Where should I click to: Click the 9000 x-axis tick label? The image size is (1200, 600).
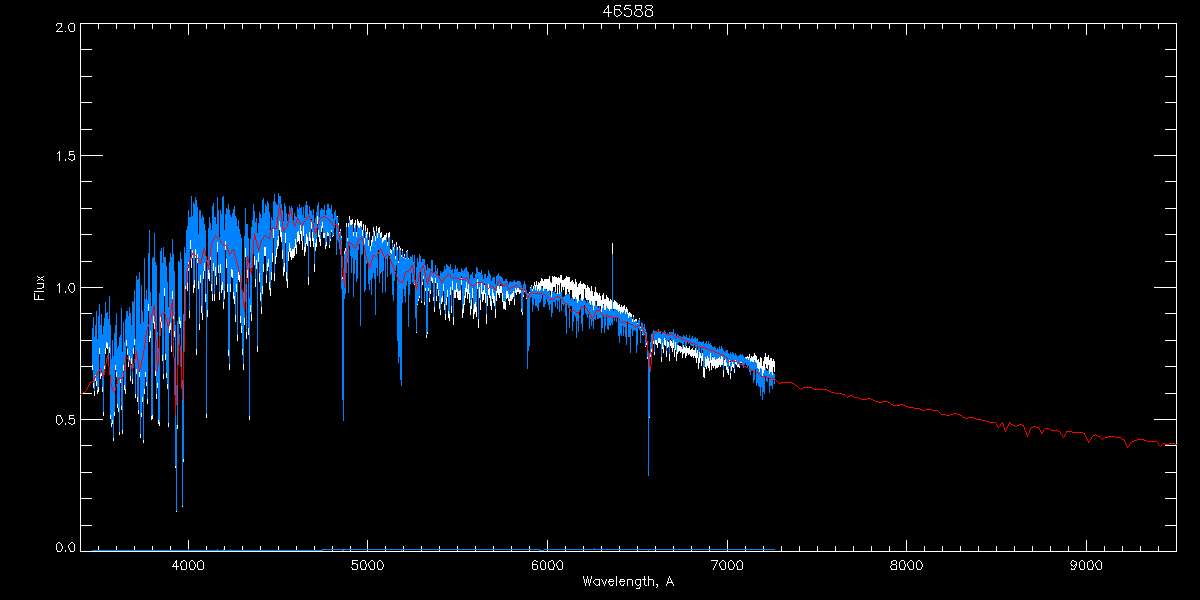click(1086, 564)
